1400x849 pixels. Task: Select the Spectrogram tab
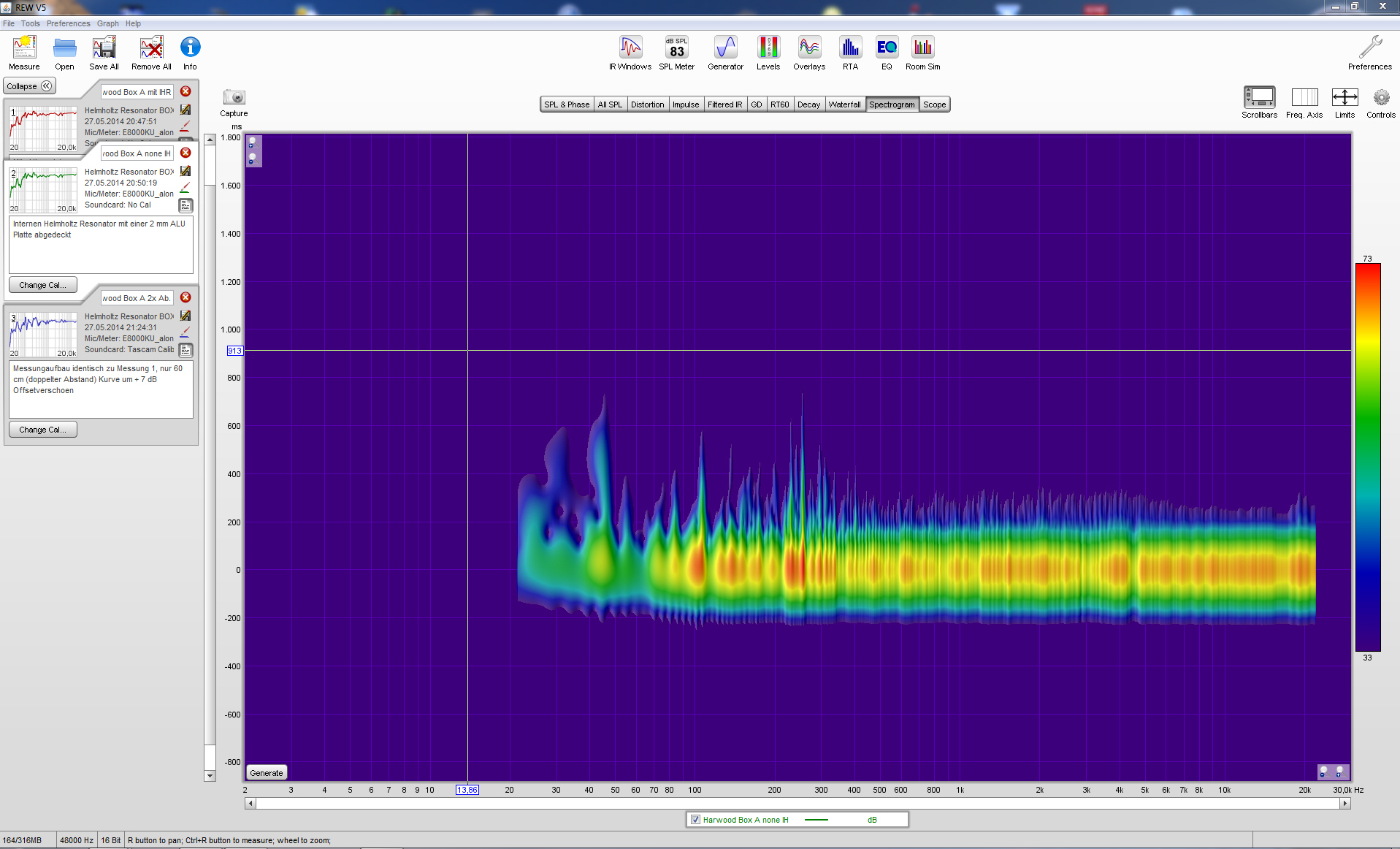(892, 104)
